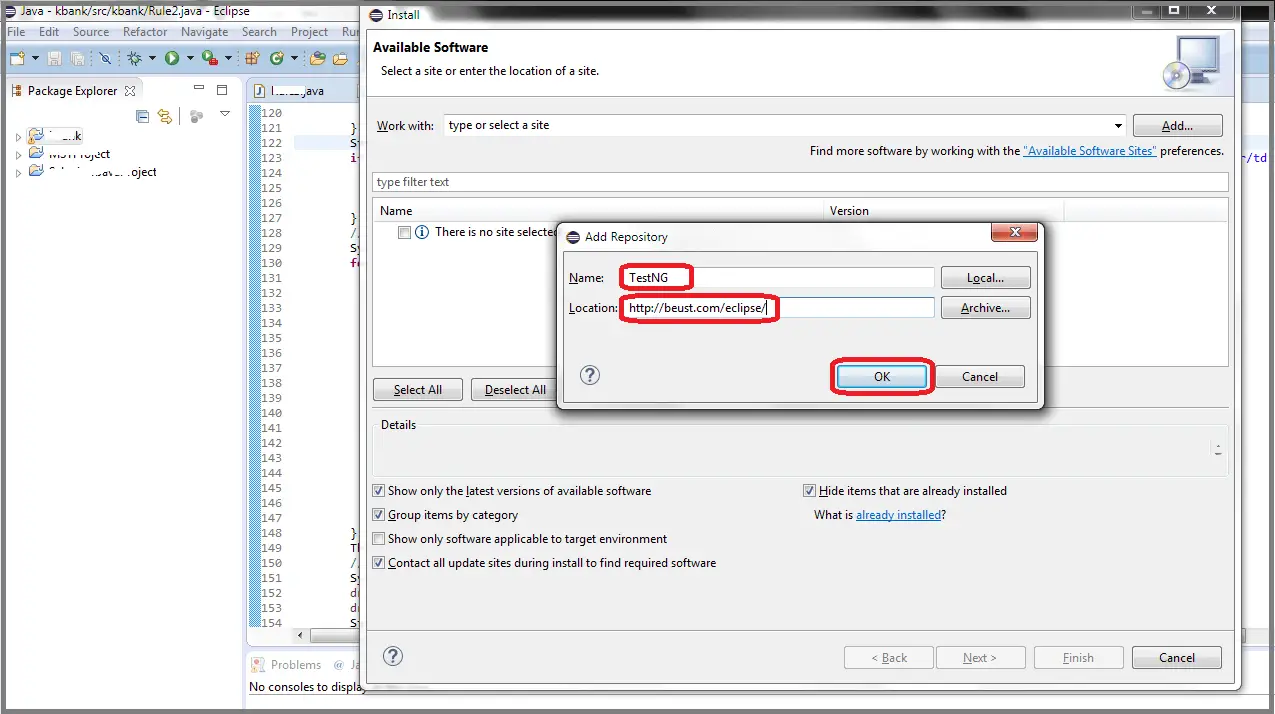This screenshot has width=1275, height=714.
Task: Click the Open Task folder icon in toolbar
Action: tap(340, 58)
